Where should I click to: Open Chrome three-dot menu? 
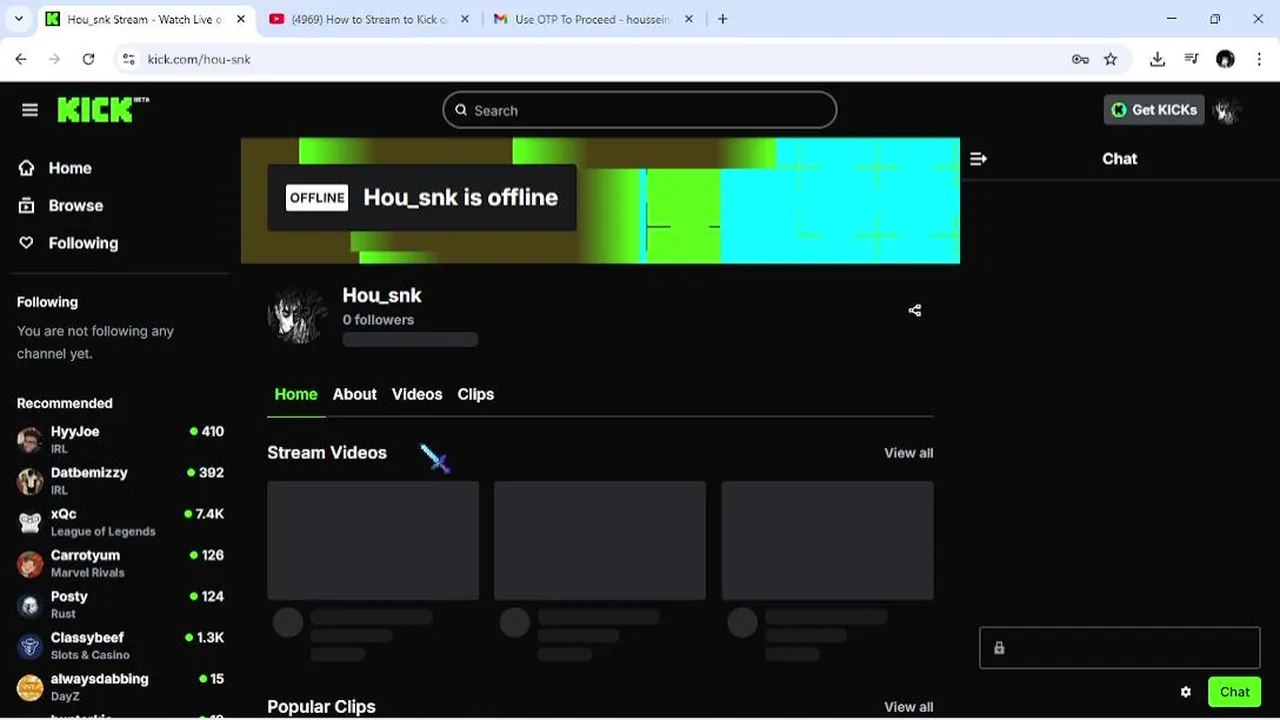pos(1258,59)
